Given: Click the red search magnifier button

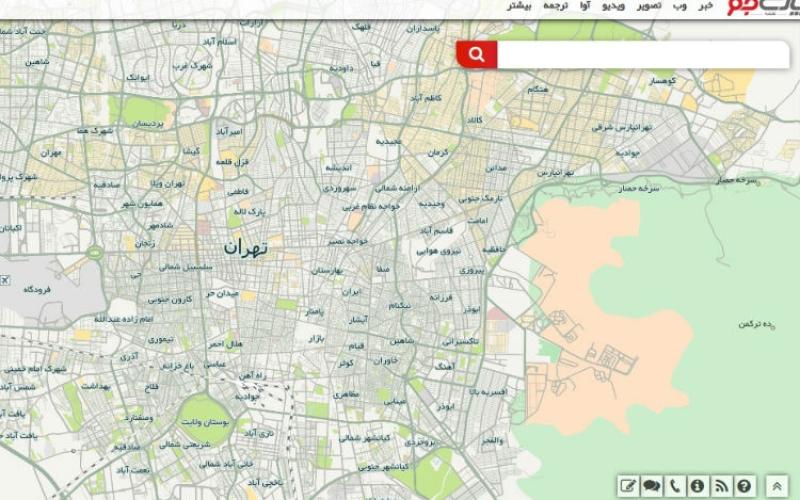Looking at the screenshot, I should point(477,55).
